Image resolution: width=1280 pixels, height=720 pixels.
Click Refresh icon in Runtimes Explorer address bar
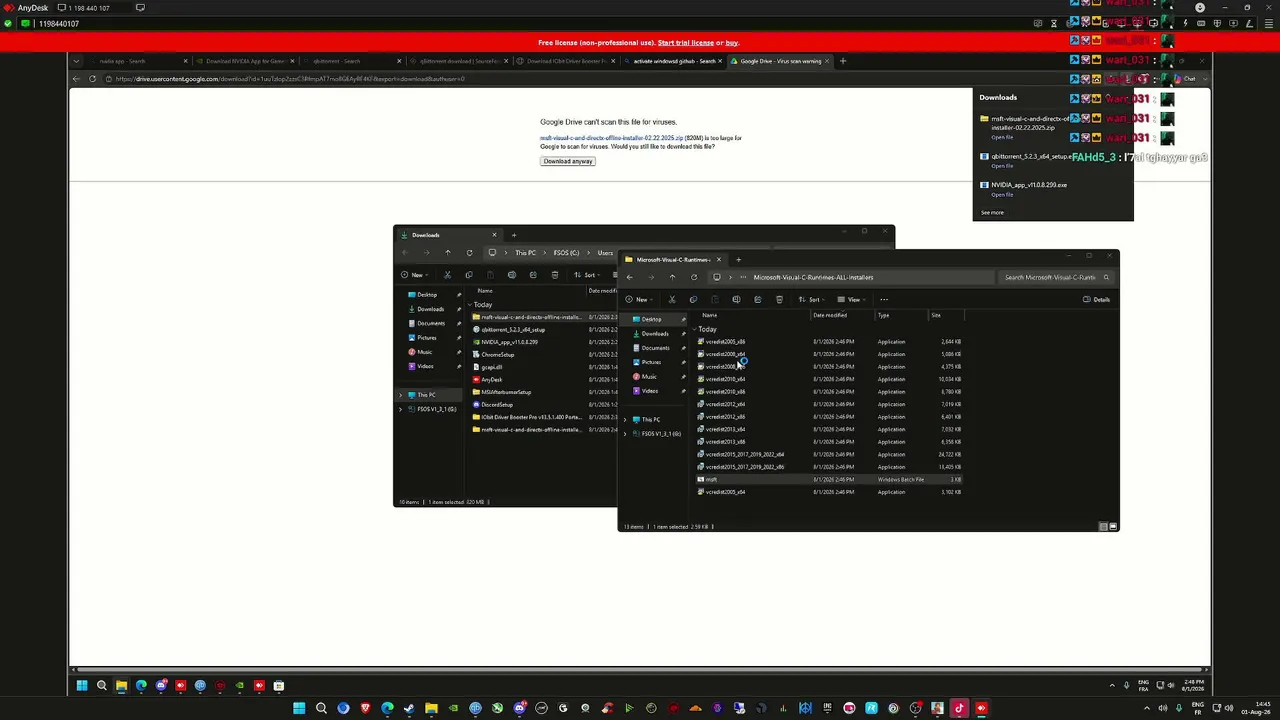pyautogui.click(x=694, y=277)
